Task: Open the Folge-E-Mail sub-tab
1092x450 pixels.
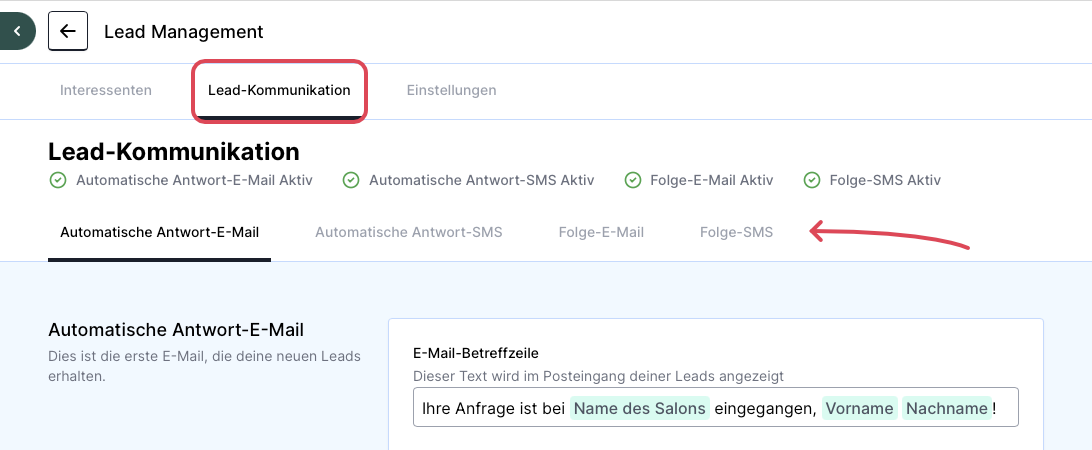Action: pos(601,233)
